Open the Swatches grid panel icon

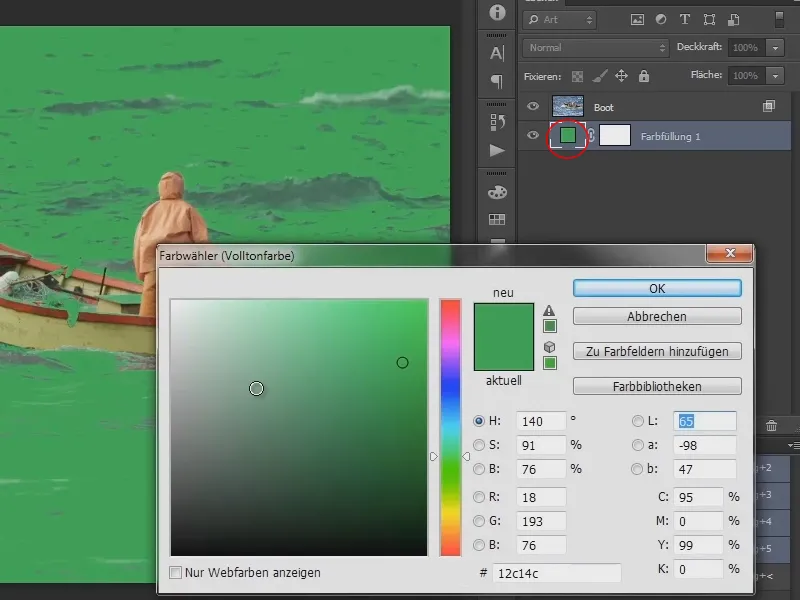click(x=497, y=220)
